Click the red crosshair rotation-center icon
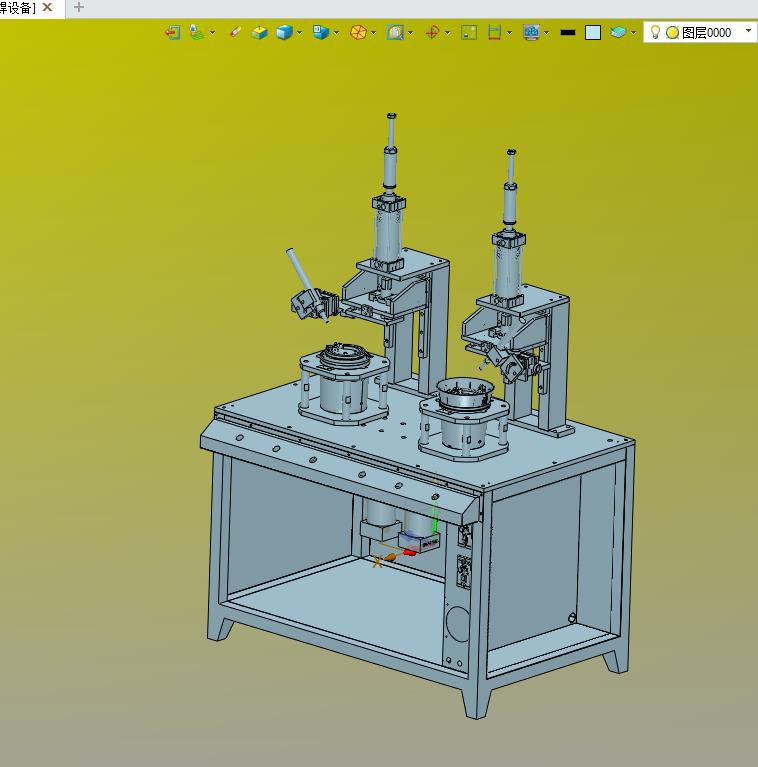The height and width of the screenshot is (767, 758). pyautogui.click(x=432, y=33)
